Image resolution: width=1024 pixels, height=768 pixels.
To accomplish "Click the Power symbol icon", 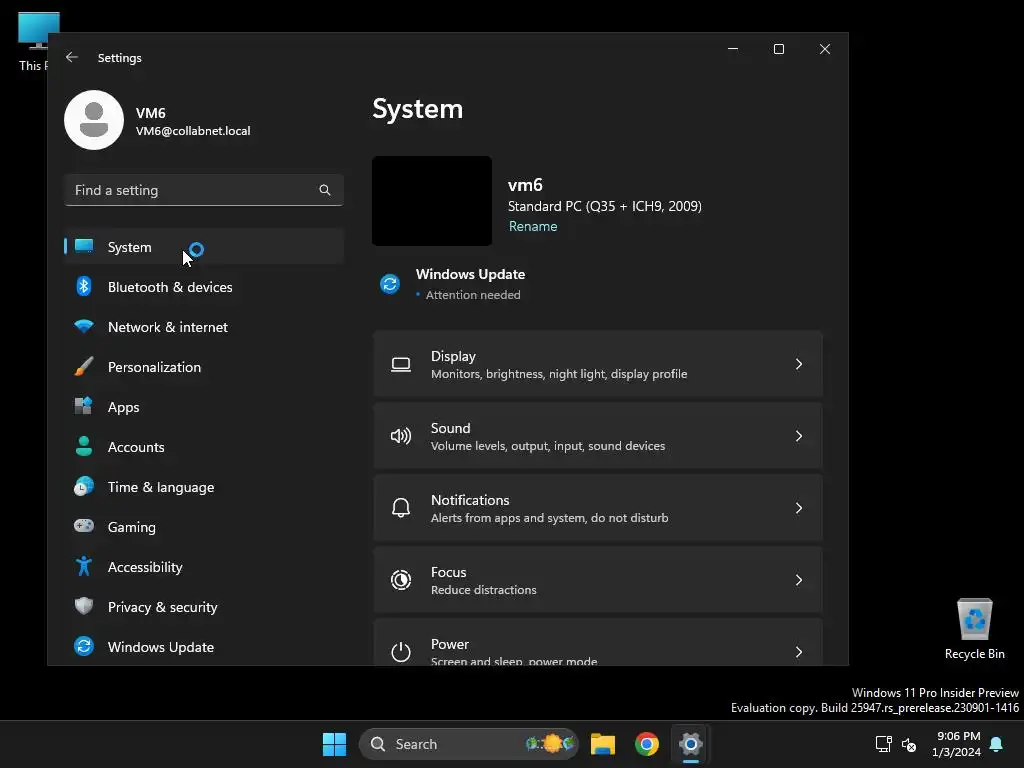I will click(401, 651).
